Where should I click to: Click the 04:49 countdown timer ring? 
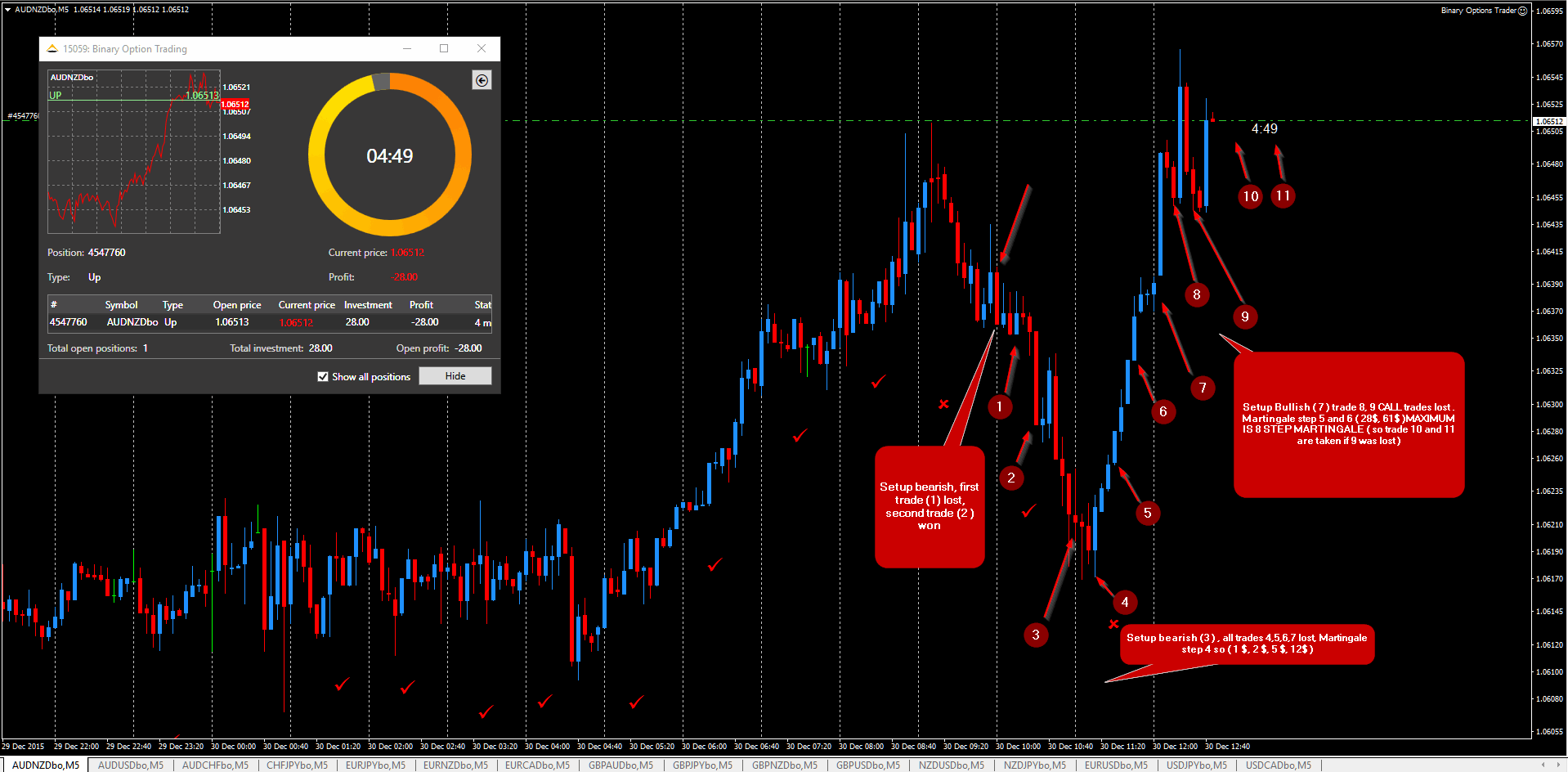tap(390, 155)
